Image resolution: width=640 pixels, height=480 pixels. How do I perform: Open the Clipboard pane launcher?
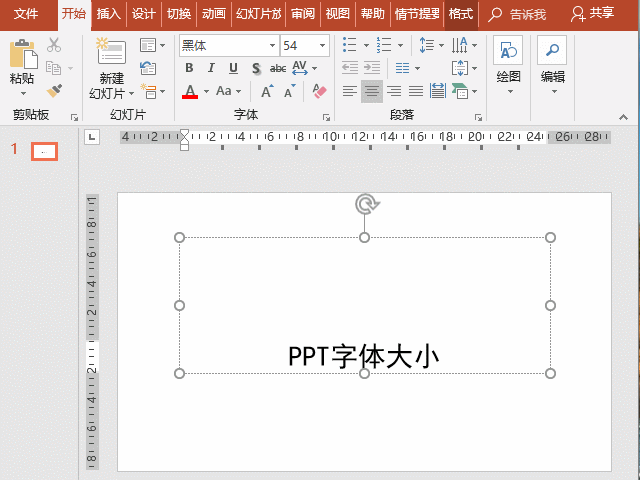[74, 118]
